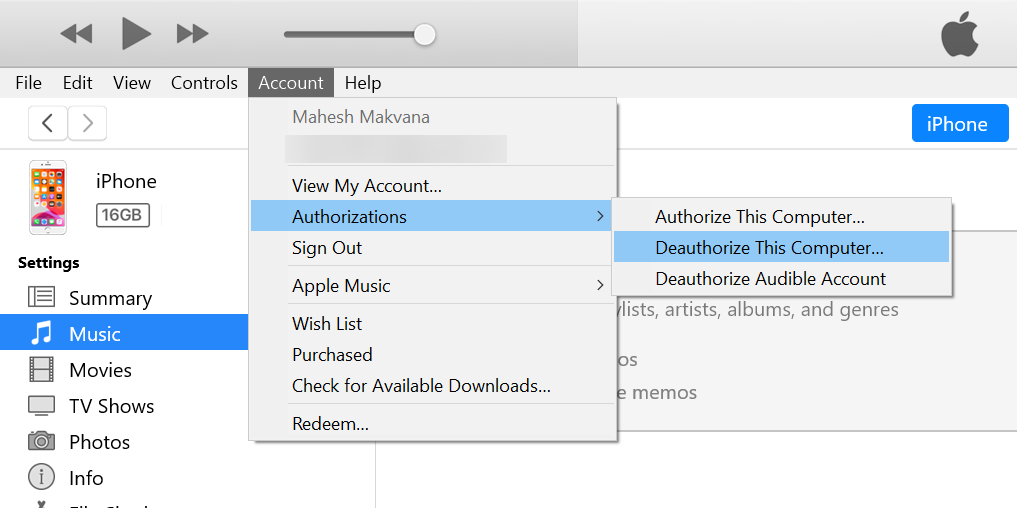Click the iPhone device name text

coord(126,181)
